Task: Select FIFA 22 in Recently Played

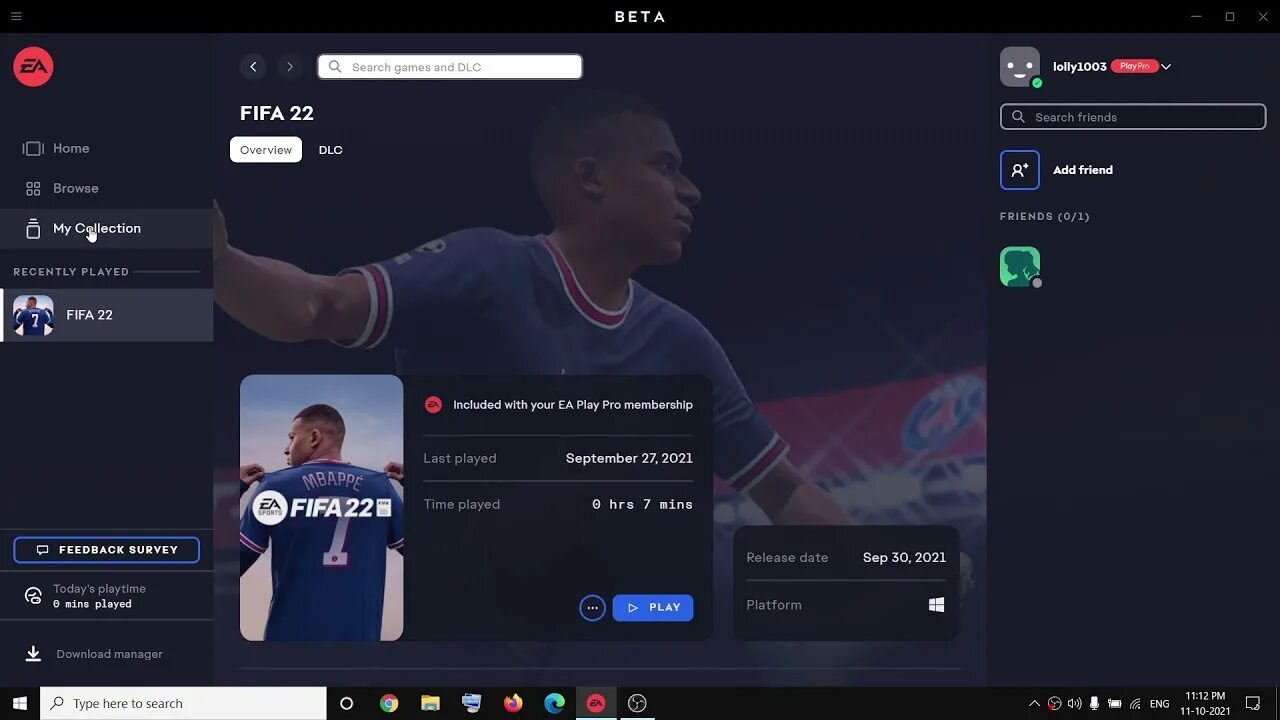Action: [x=106, y=315]
